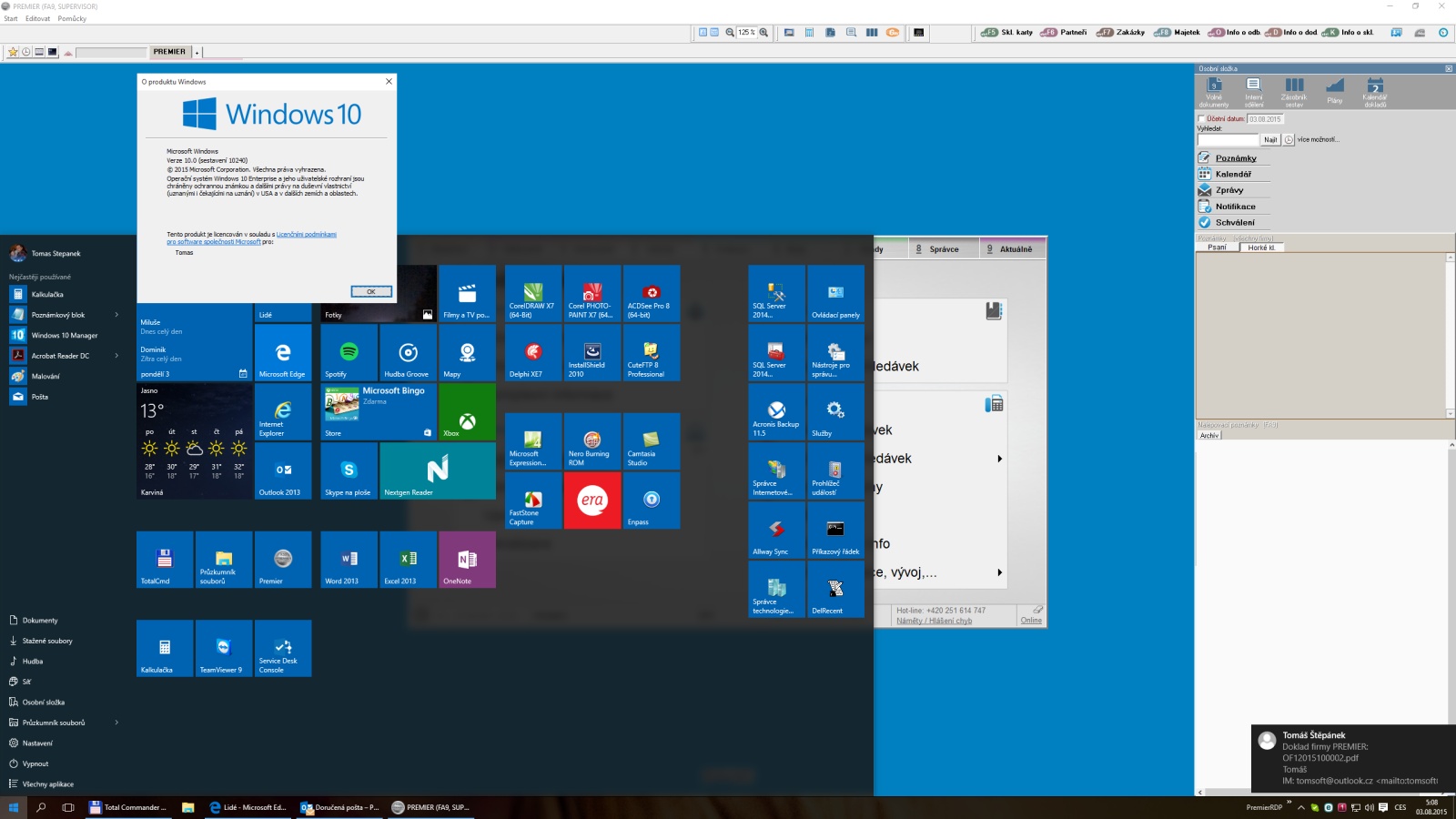
Task: Show hidden system tray icons
Action: tap(1300, 807)
